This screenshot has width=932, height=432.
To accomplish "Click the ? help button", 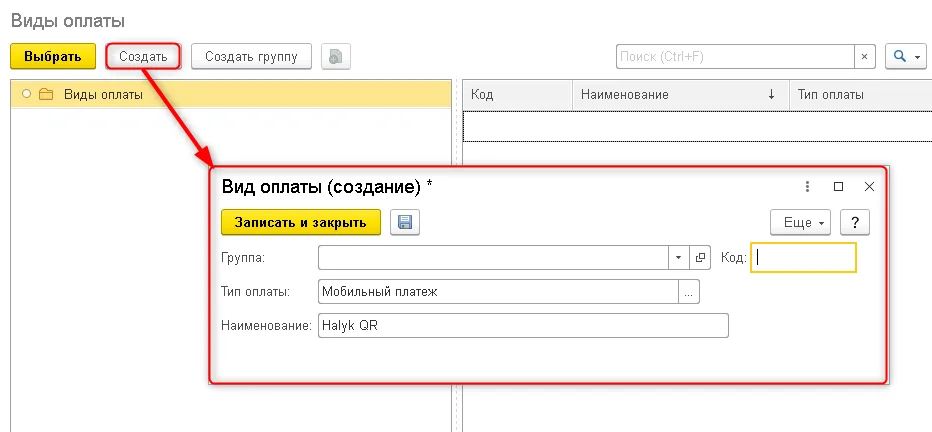I will pyautogui.click(x=855, y=223).
